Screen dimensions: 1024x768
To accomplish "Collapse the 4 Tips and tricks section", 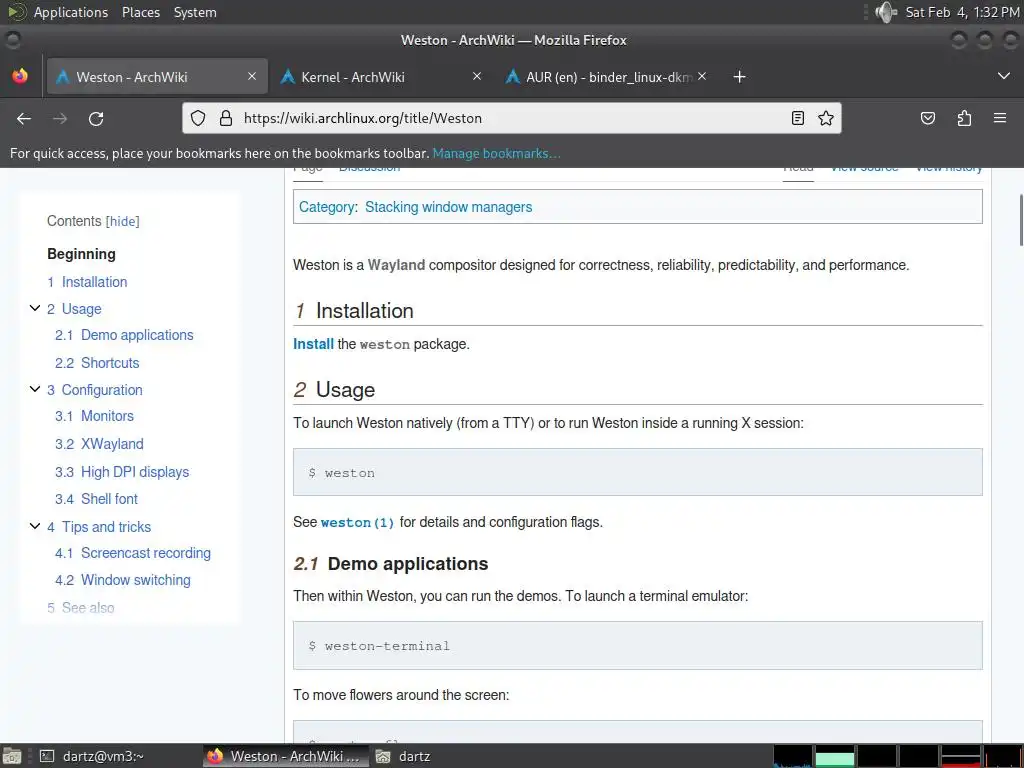I will (x=35, y=526).
